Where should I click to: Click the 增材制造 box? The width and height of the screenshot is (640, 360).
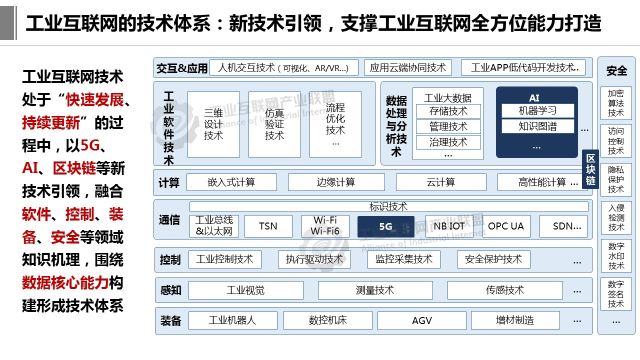tap(515, 320)
